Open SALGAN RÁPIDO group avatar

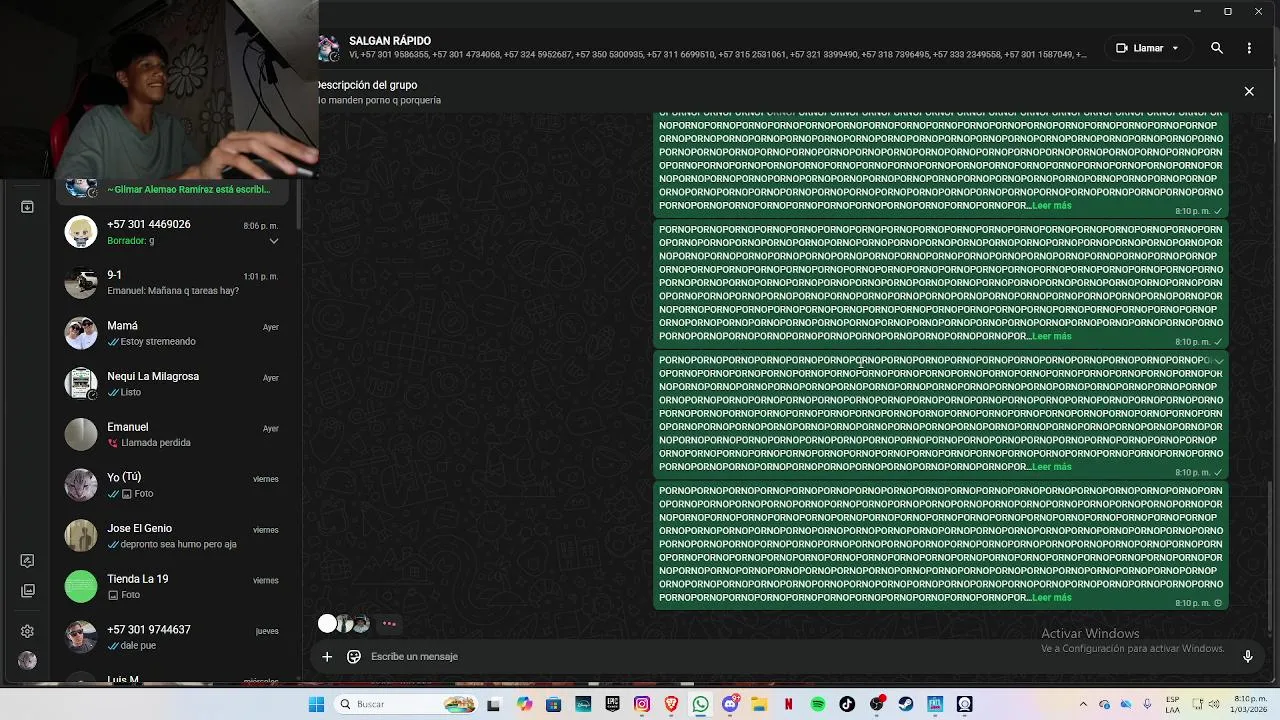[x=328, y=48]
